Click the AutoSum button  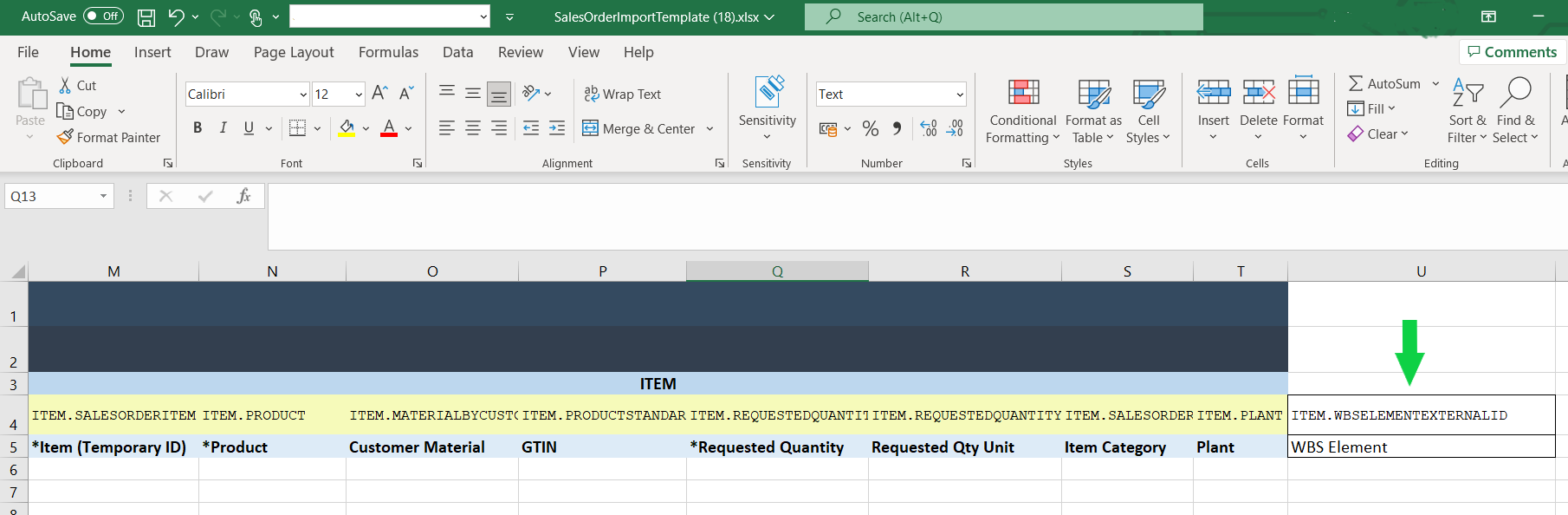click(x=1384, y=84)
